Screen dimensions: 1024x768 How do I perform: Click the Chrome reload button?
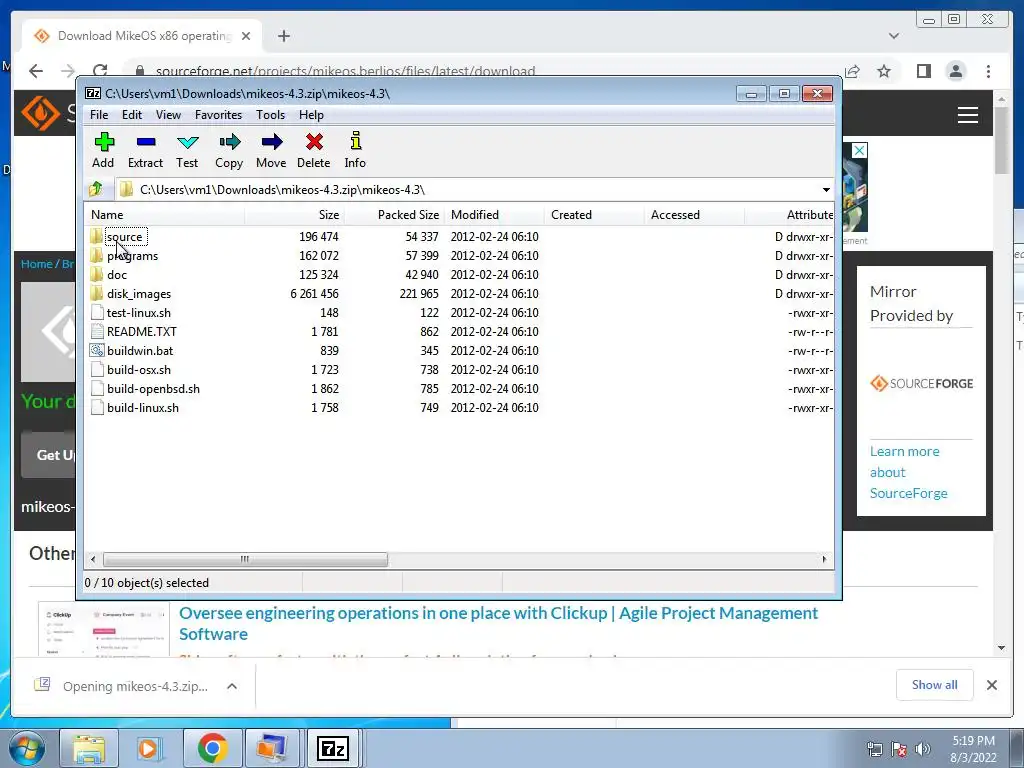(100, 71)
